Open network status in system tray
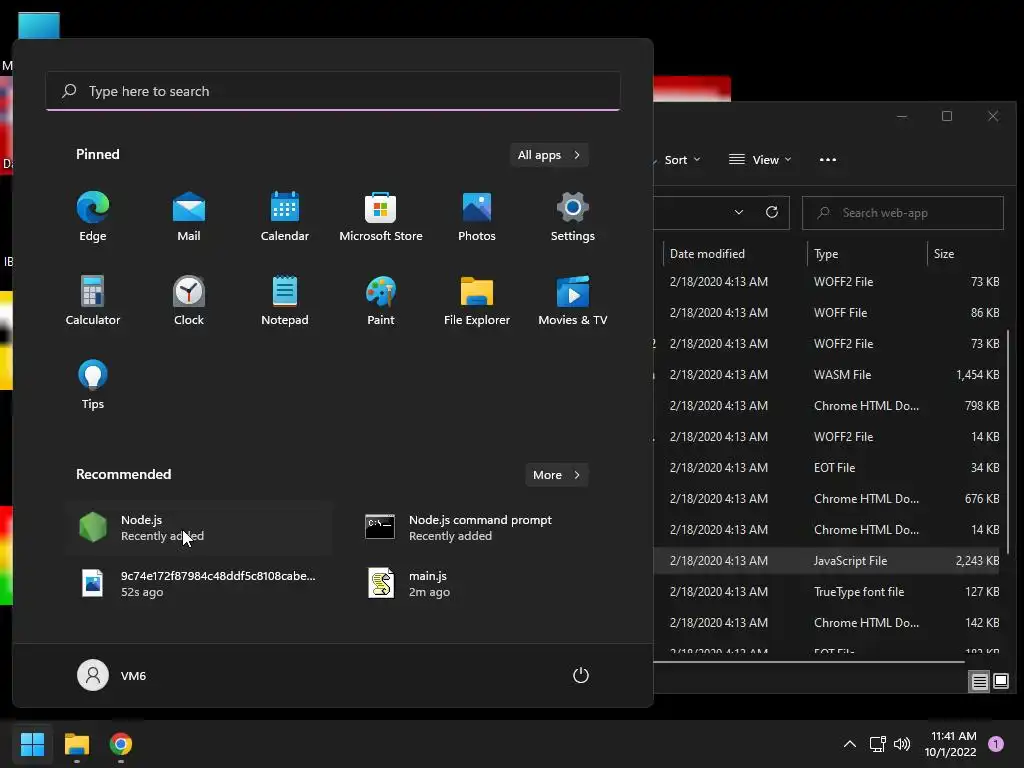The height and width of the screenshot is (768, 1024). 877,744
